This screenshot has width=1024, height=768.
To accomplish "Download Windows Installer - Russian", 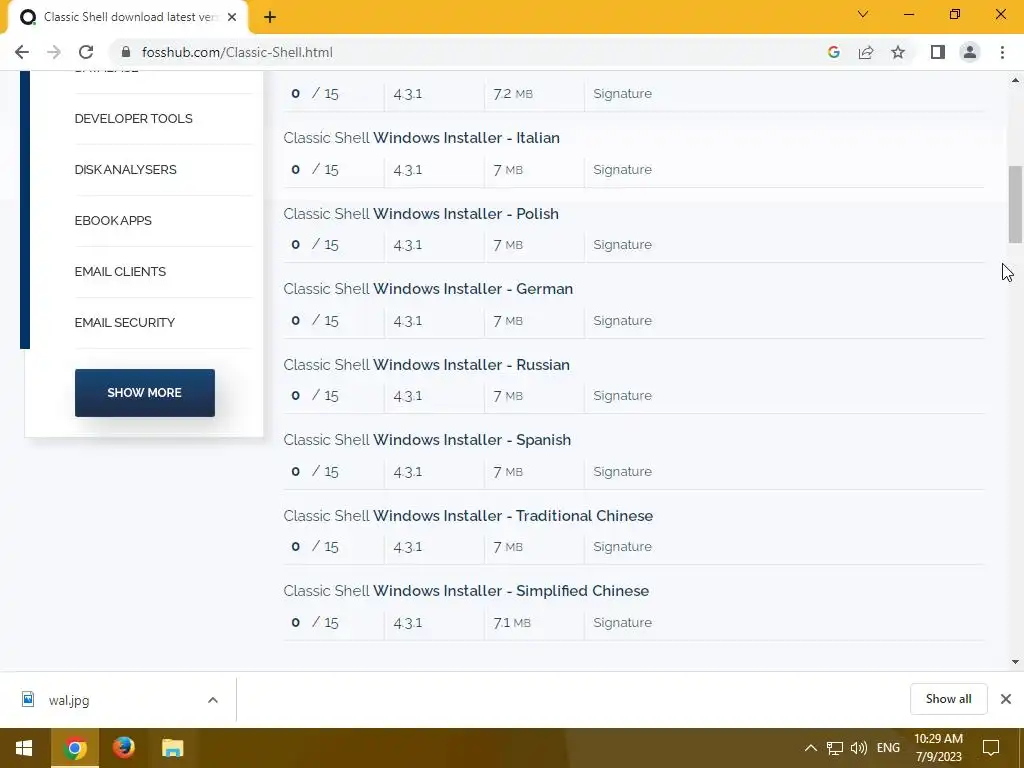I will 426,364.
